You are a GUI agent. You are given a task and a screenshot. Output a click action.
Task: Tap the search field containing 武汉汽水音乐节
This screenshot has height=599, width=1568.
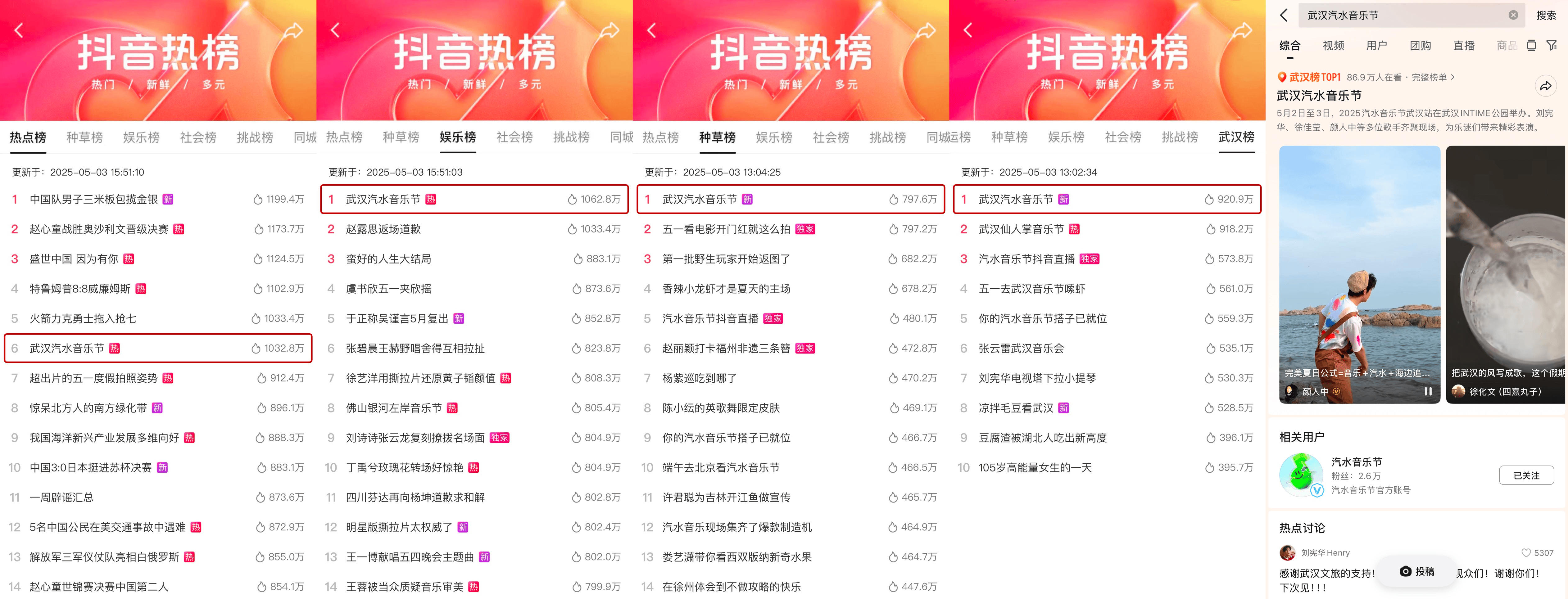(1411, 15)
